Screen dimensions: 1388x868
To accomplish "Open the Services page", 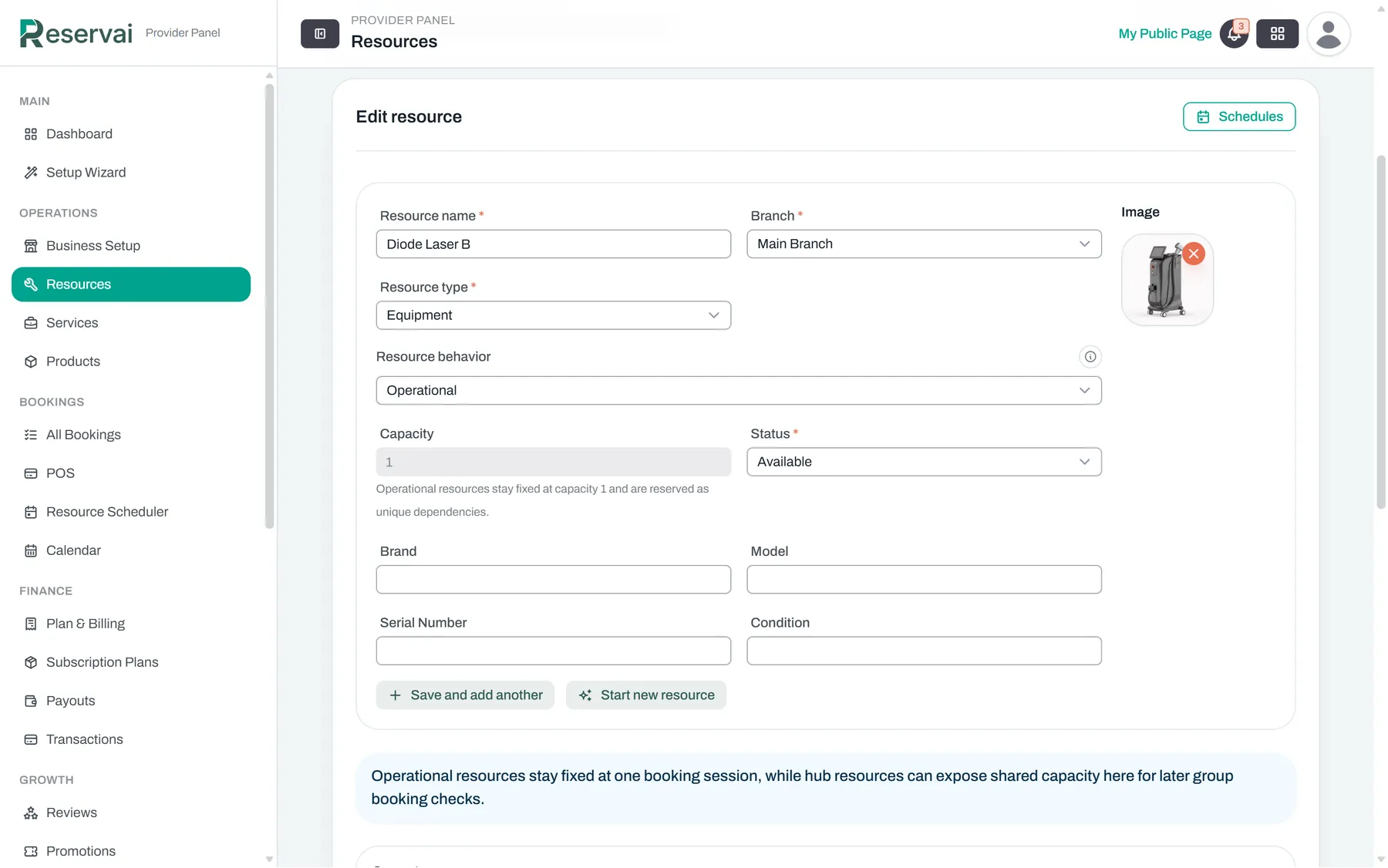I will (x=131, y=323).
